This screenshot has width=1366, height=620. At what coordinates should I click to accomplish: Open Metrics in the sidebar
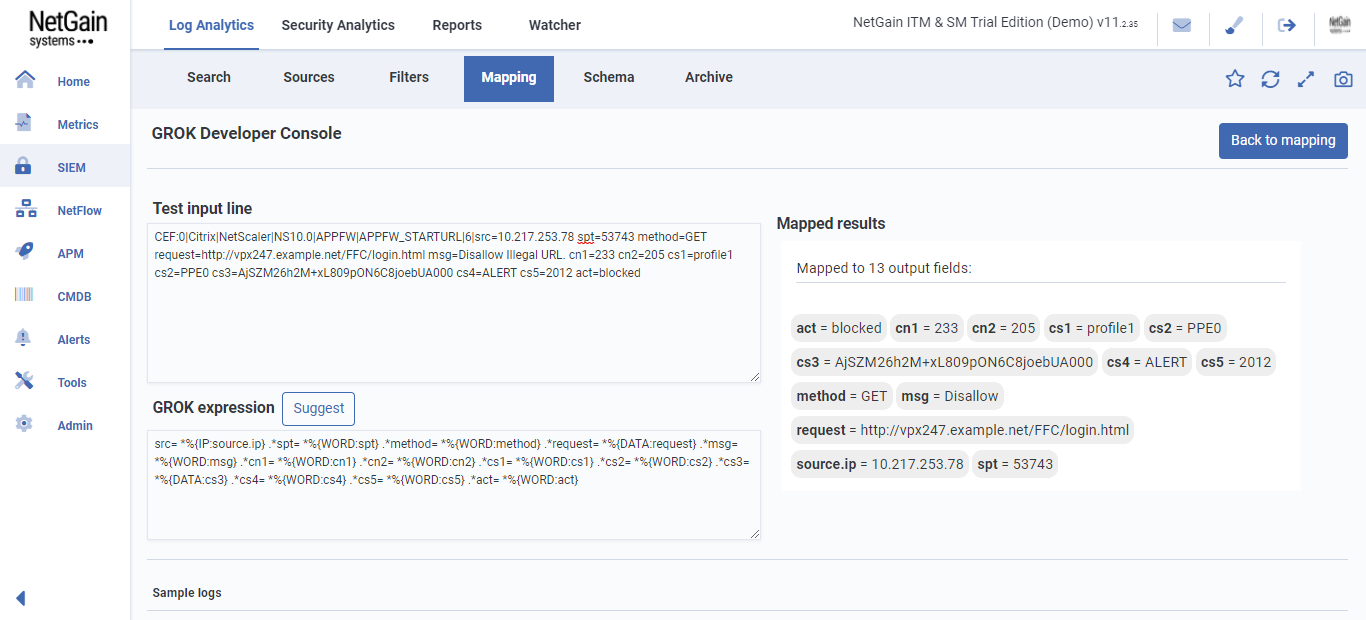[78, 125]
